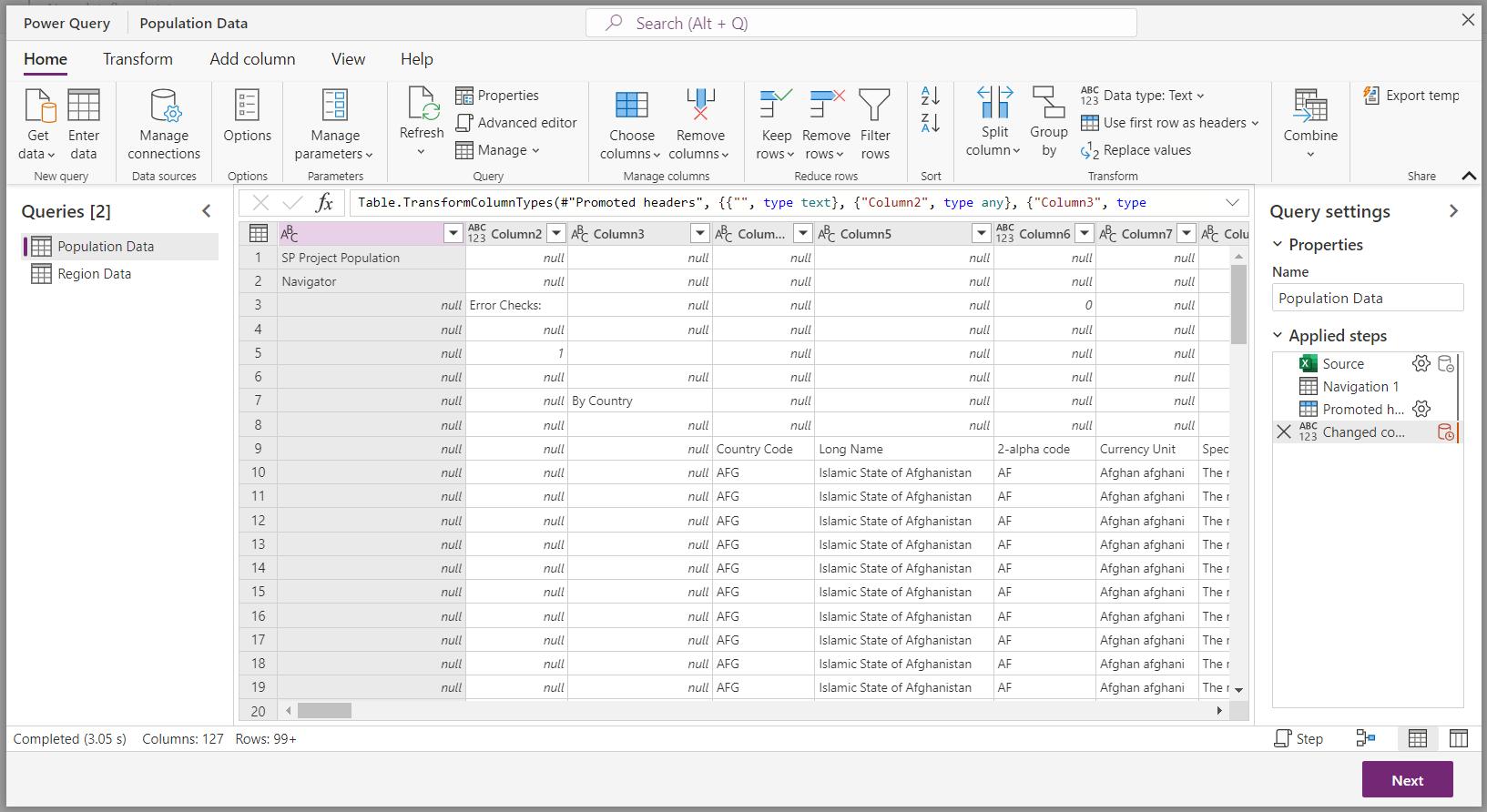Click Group by icon

[1048, 103]
